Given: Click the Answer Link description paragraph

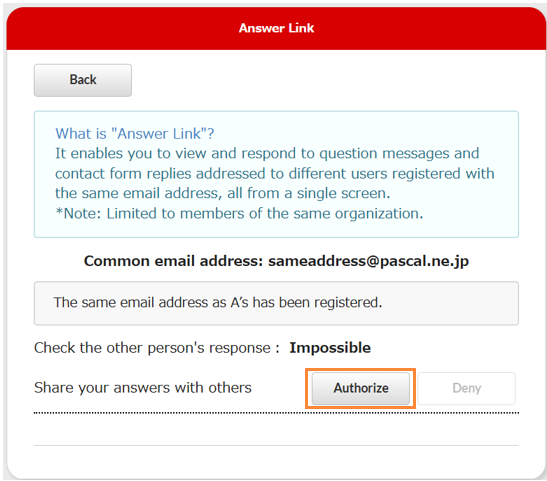Looking at the screenshot, I should coord(275,173).
